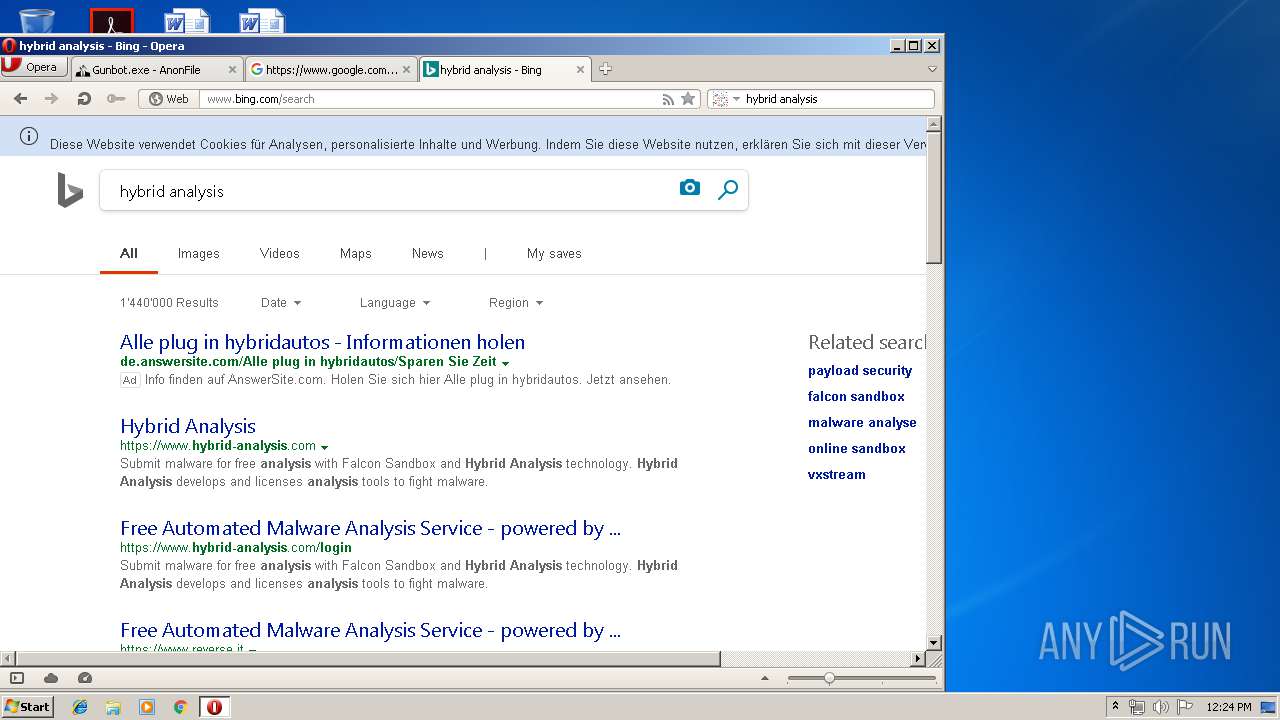This screenshot has height=720, width=1280.
Task: Select the Maps search tab
Action: pyautogui.click(x=356, y=254)
